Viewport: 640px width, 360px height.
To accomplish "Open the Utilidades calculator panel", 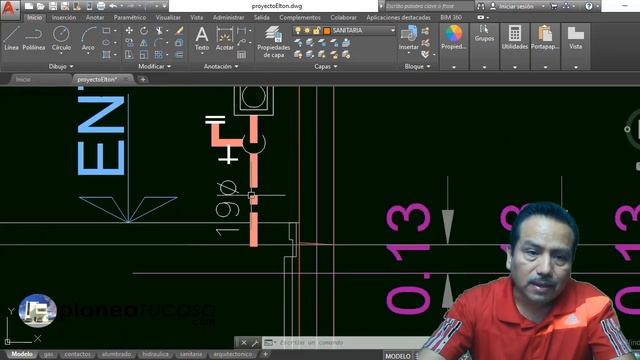I will pyautogui.click(x=515, y=38).
